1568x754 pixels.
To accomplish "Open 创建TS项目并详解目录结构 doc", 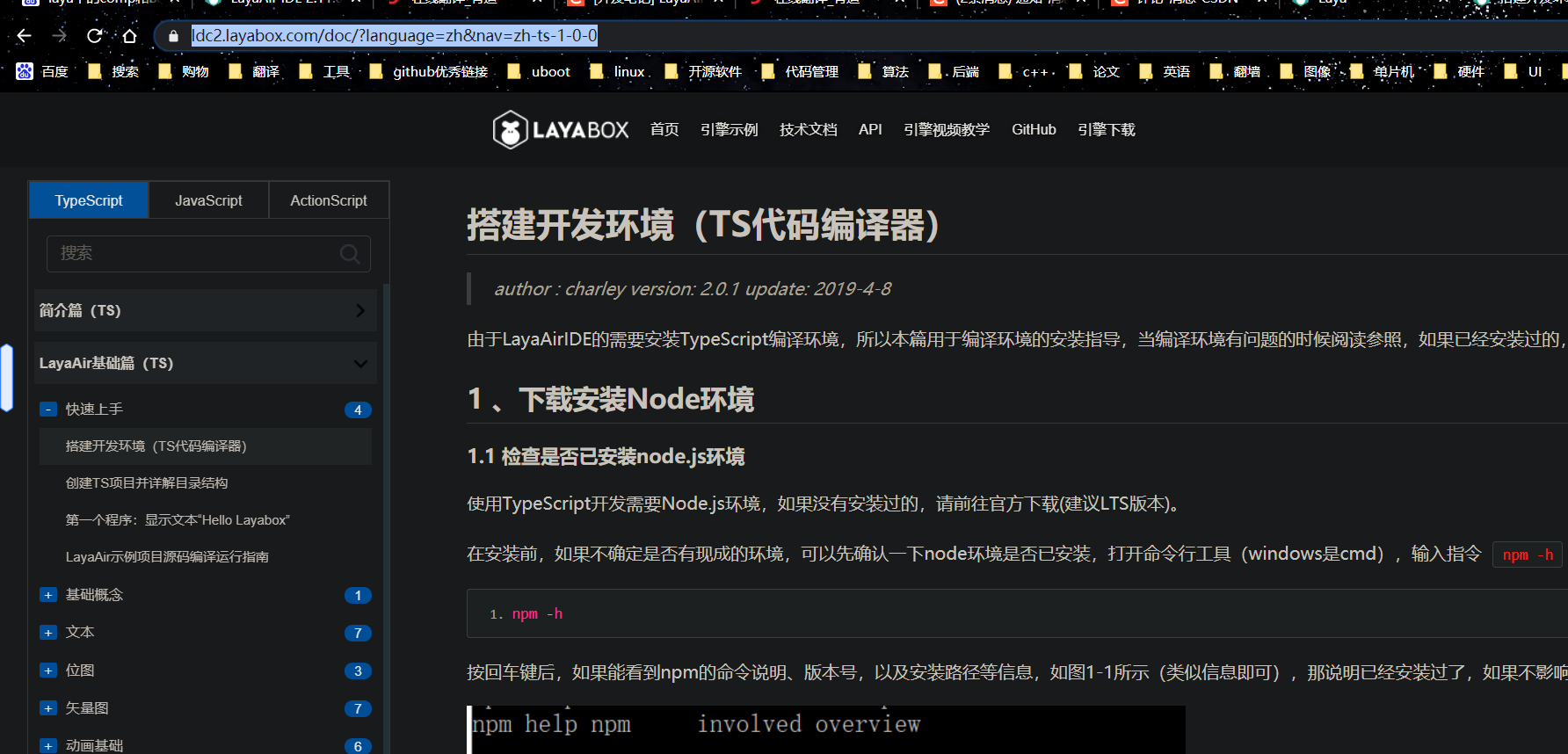I will click(x=206, y=483).
